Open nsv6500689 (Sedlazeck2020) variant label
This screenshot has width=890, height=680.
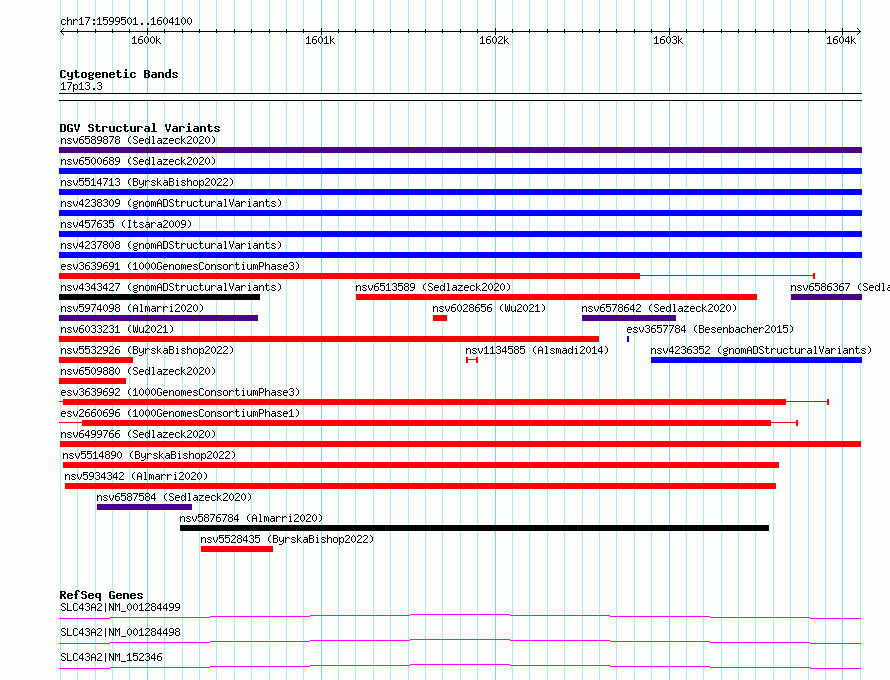point(138,161)
